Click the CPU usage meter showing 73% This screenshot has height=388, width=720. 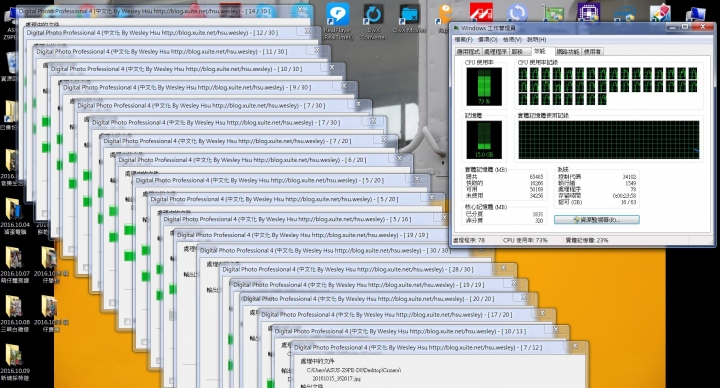pos(484,86)
